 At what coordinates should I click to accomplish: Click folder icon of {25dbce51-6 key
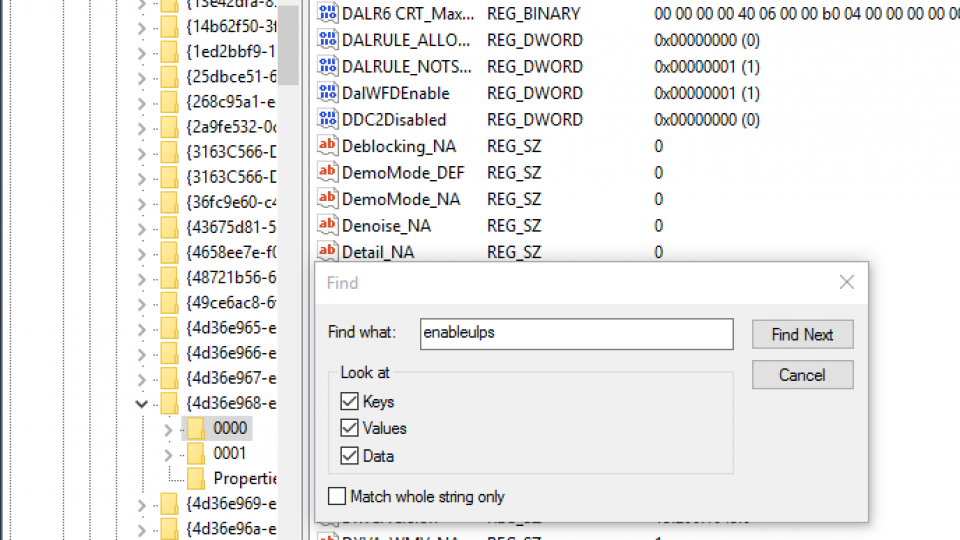(x=169, y=77)
